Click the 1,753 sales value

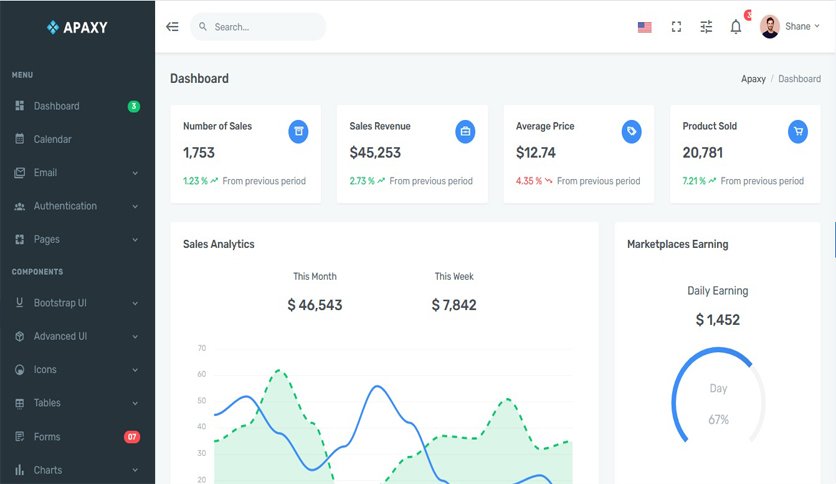[x=199, y=153]
